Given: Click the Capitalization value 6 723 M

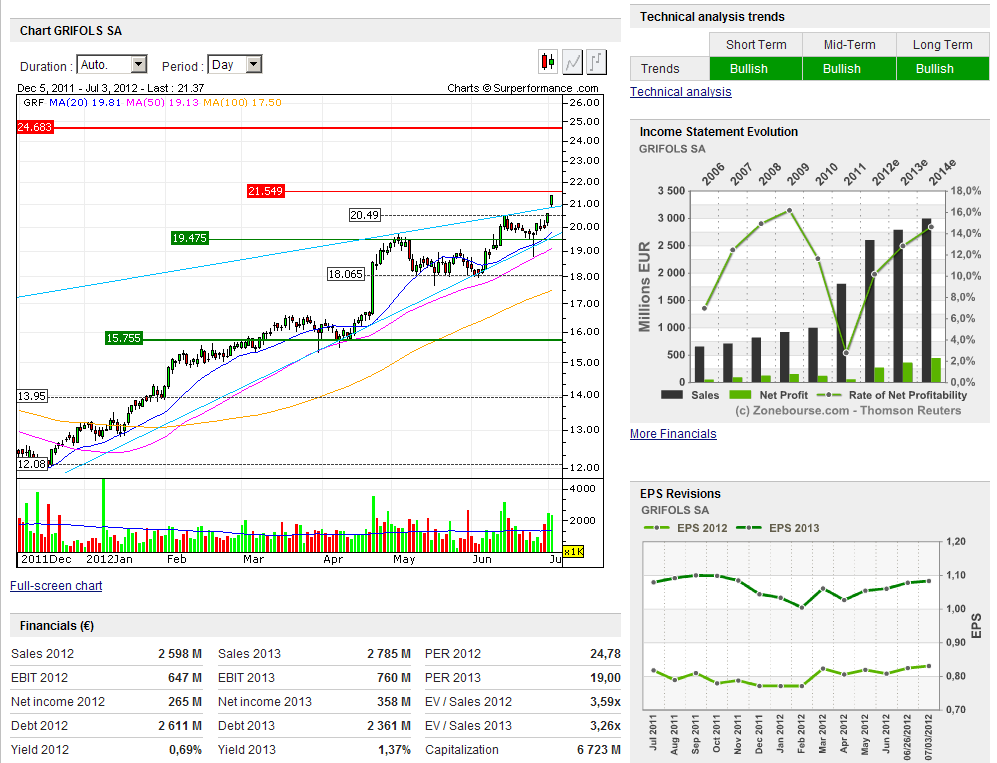Looking at the screenshot, I should tap(599, 750).
